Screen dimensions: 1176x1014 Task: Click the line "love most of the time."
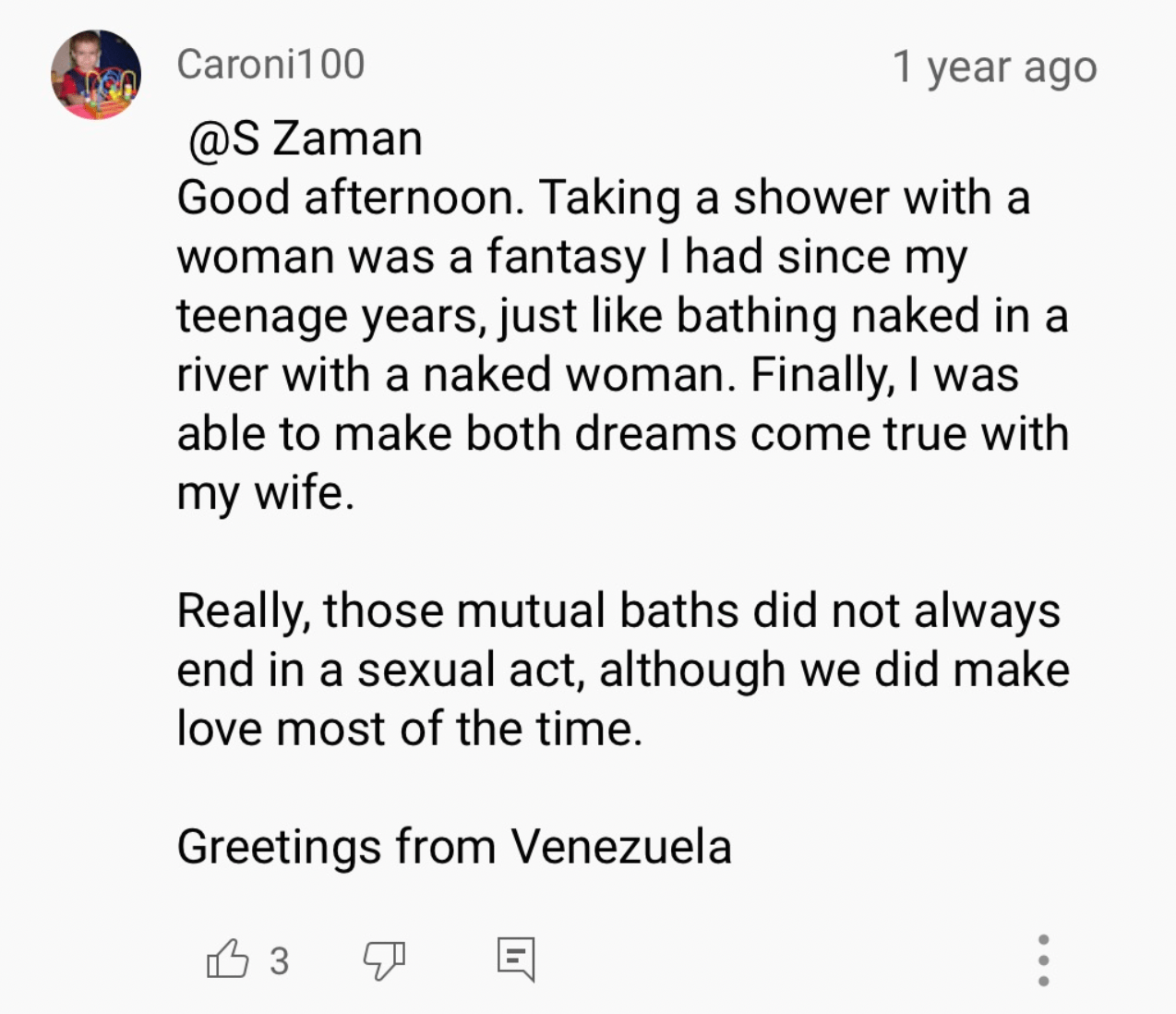click(408, 729)
